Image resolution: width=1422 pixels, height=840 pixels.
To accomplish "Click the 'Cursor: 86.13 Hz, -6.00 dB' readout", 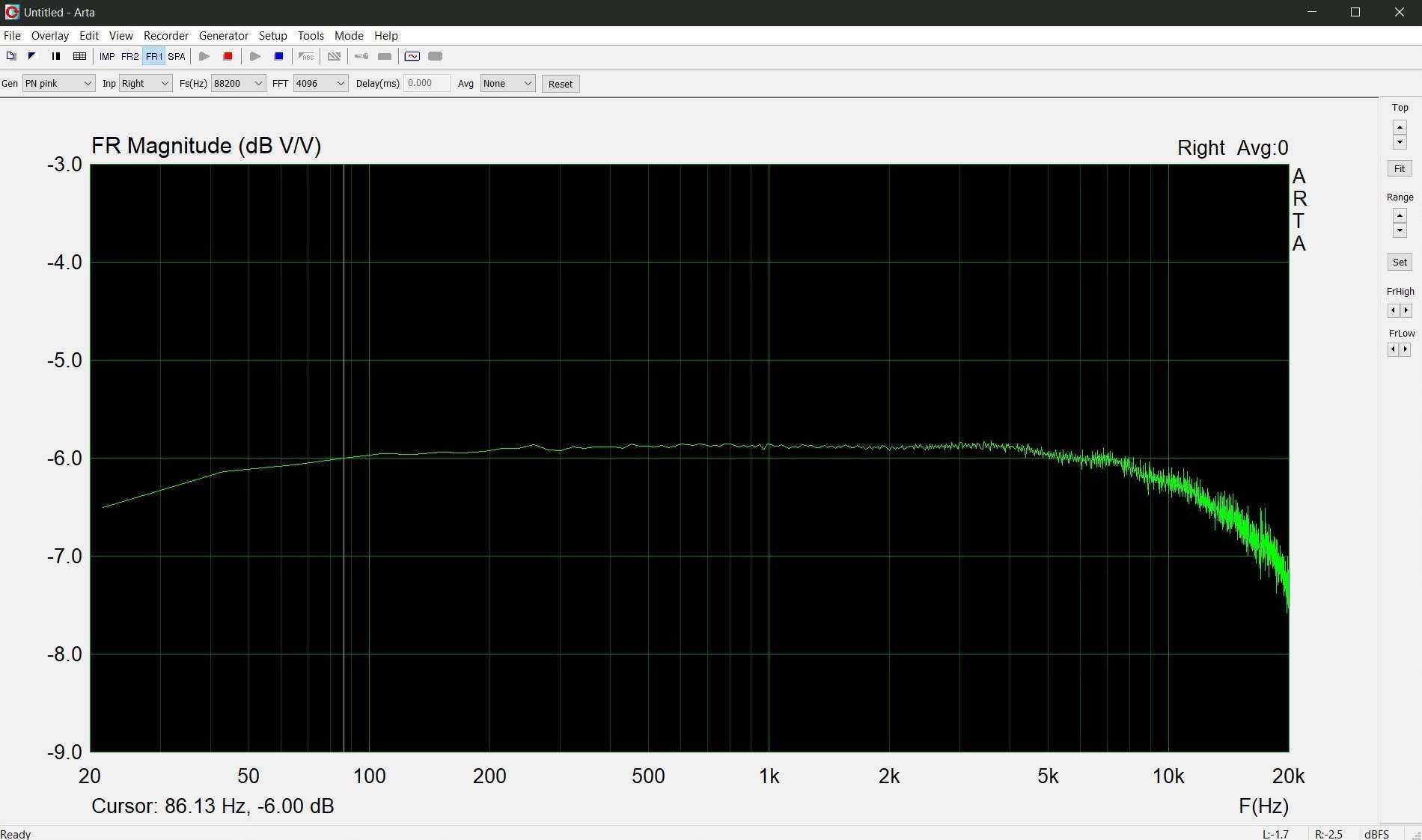I will tap(213, 806).
